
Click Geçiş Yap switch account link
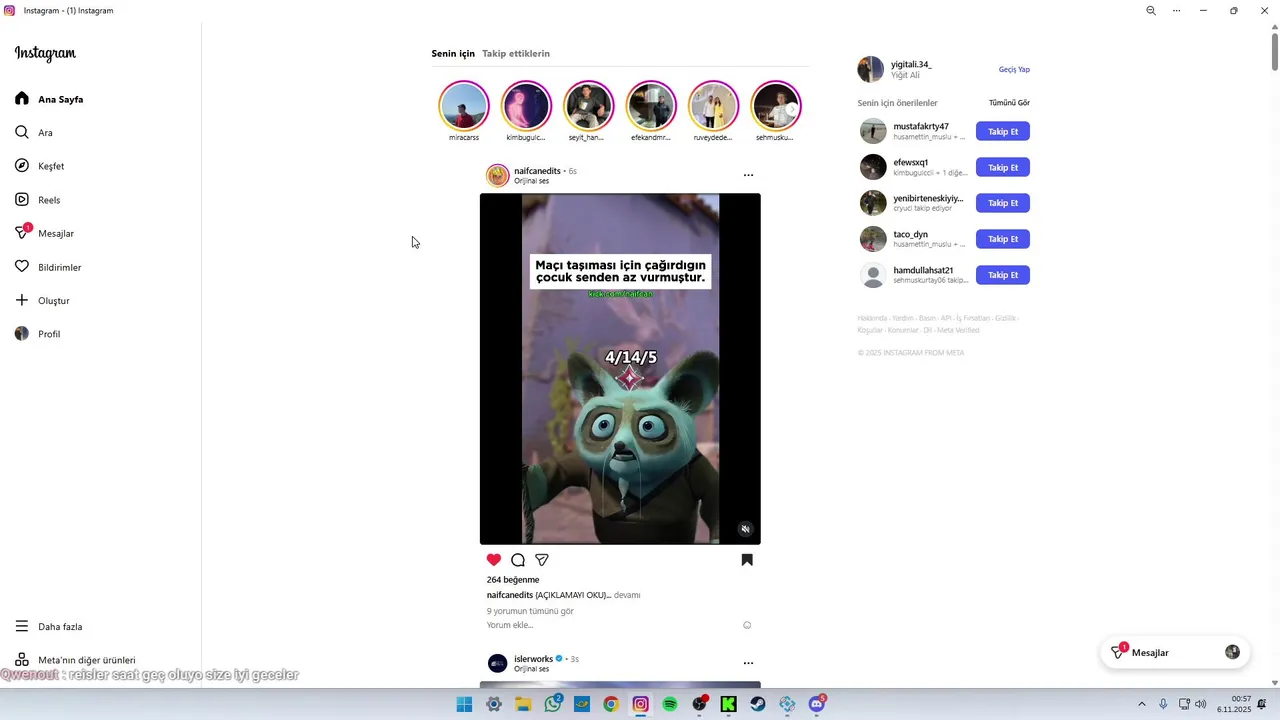pos(1014,70)
